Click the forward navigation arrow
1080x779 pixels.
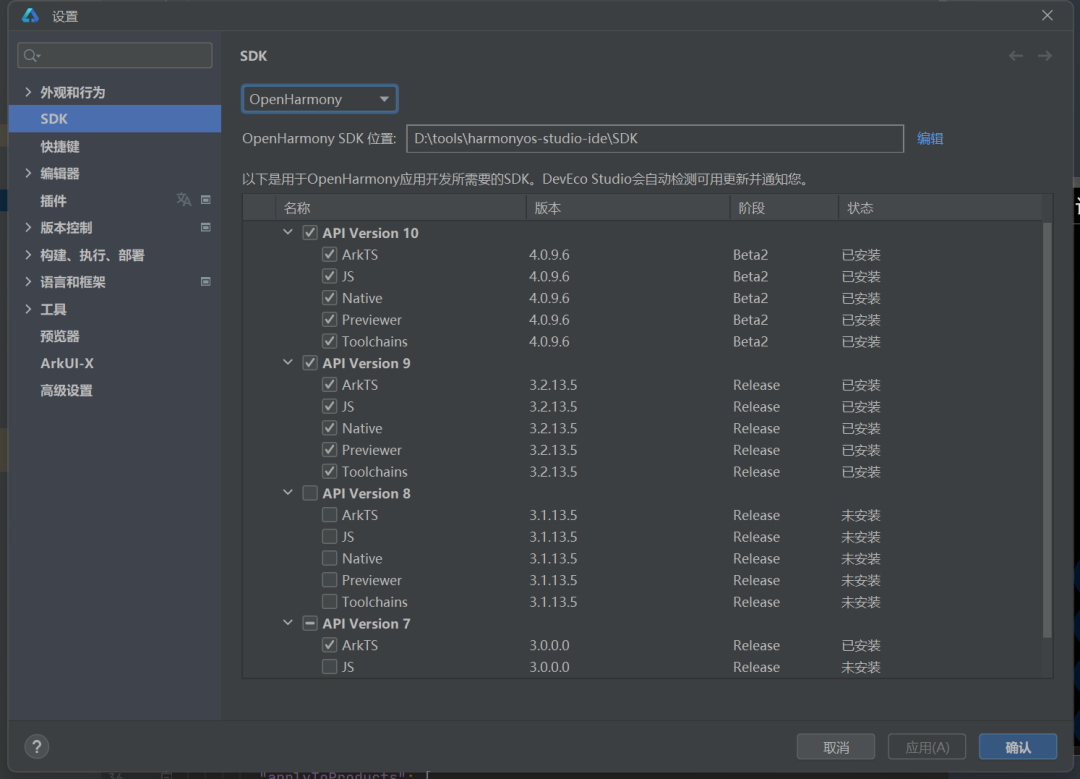(x=1045, y=56)
